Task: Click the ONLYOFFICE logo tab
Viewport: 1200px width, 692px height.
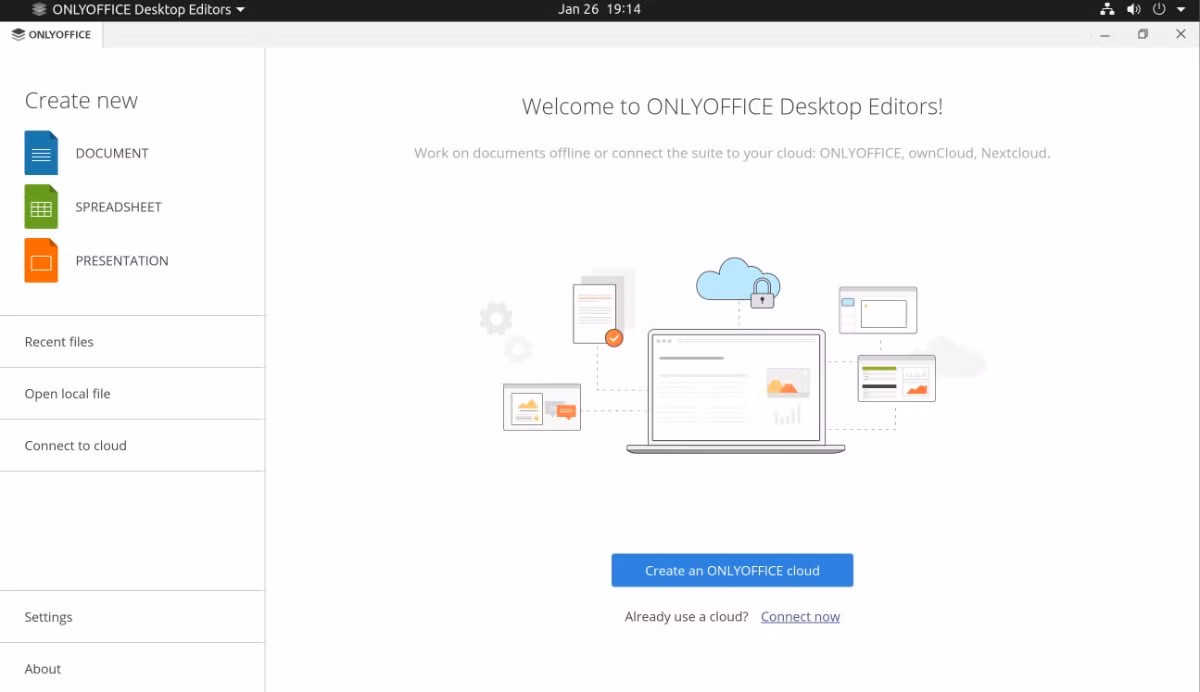Action: tap(51, 34)
